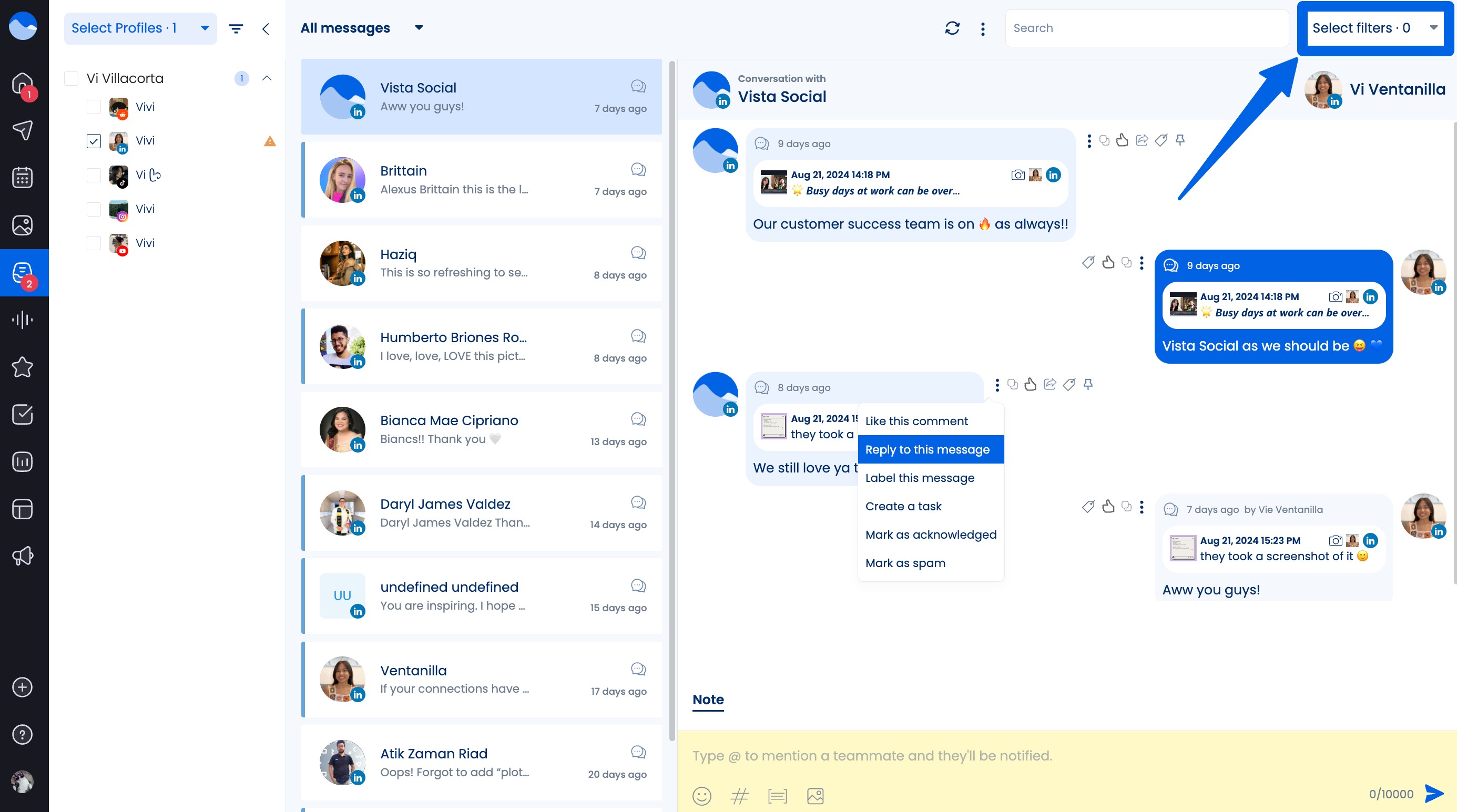Insert an image into the reply

point(815,796)
